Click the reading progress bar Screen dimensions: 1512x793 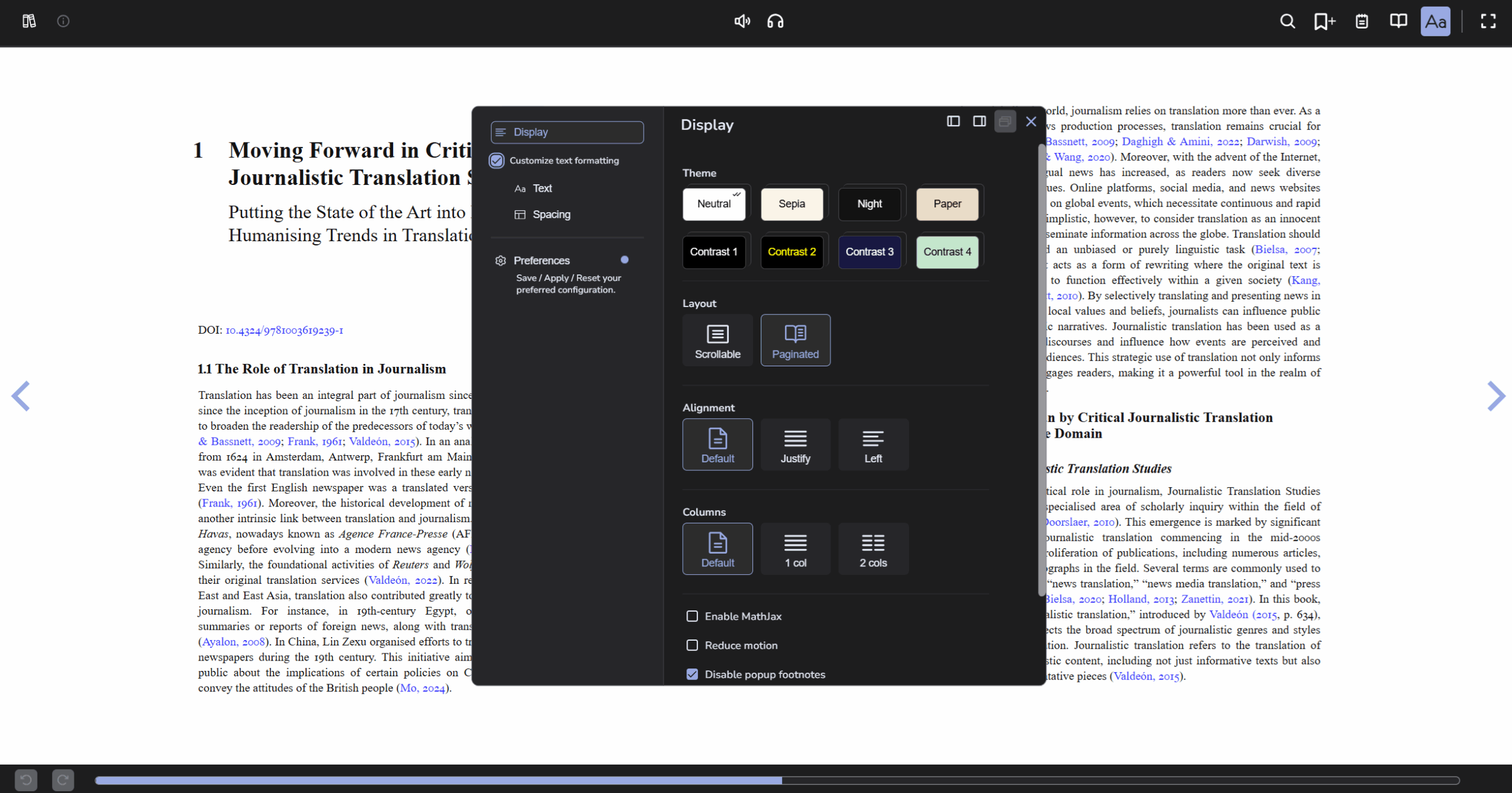[777, 780]
